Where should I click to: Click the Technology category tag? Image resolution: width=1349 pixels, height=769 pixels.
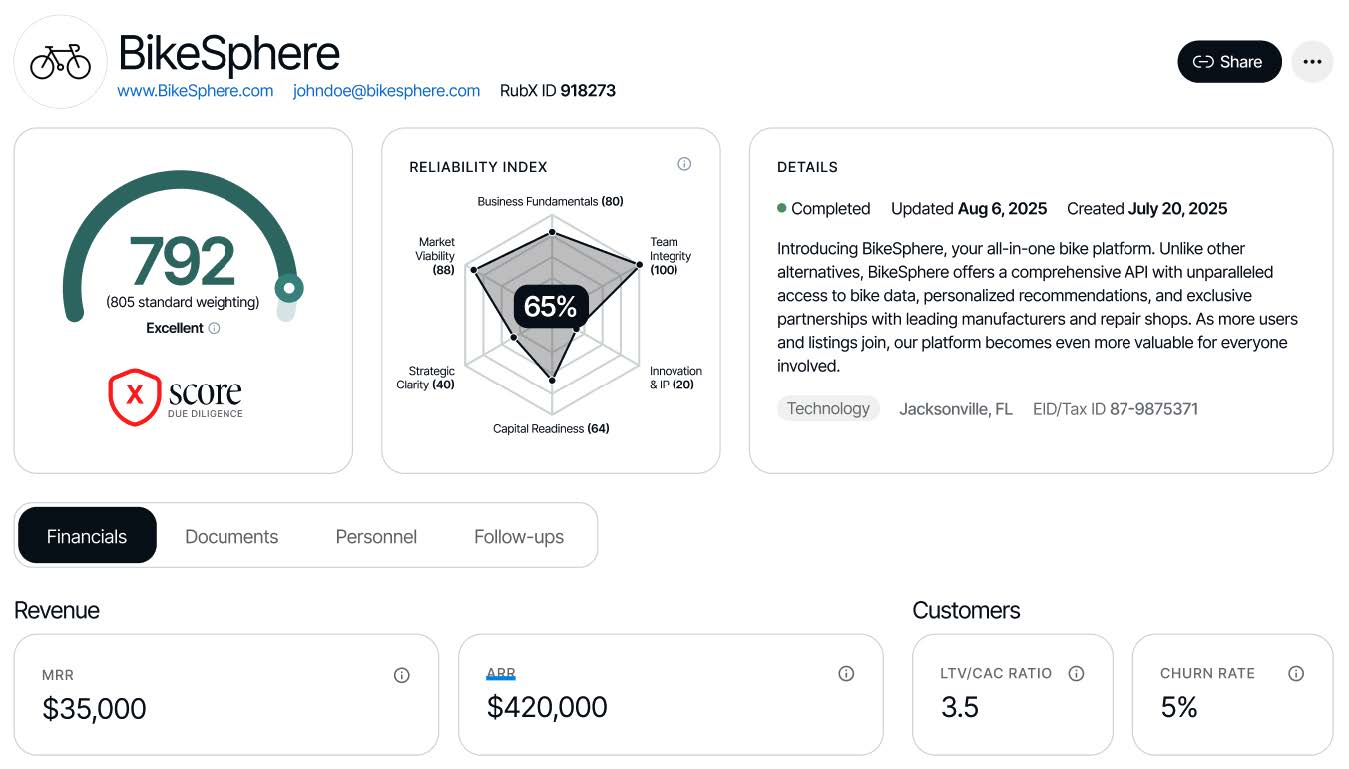[828, 408]
